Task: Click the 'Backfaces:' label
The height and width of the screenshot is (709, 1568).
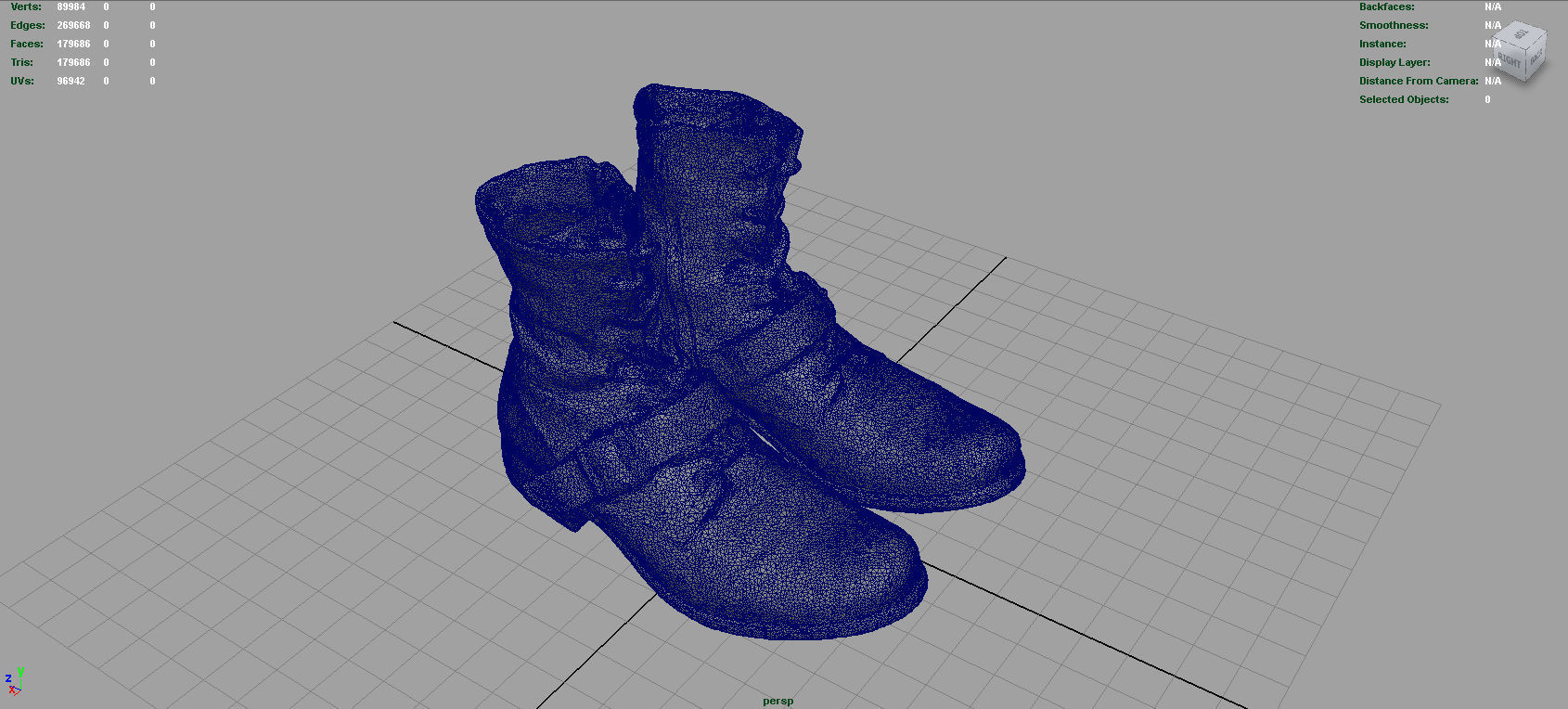Action: tap(1387, 6)
